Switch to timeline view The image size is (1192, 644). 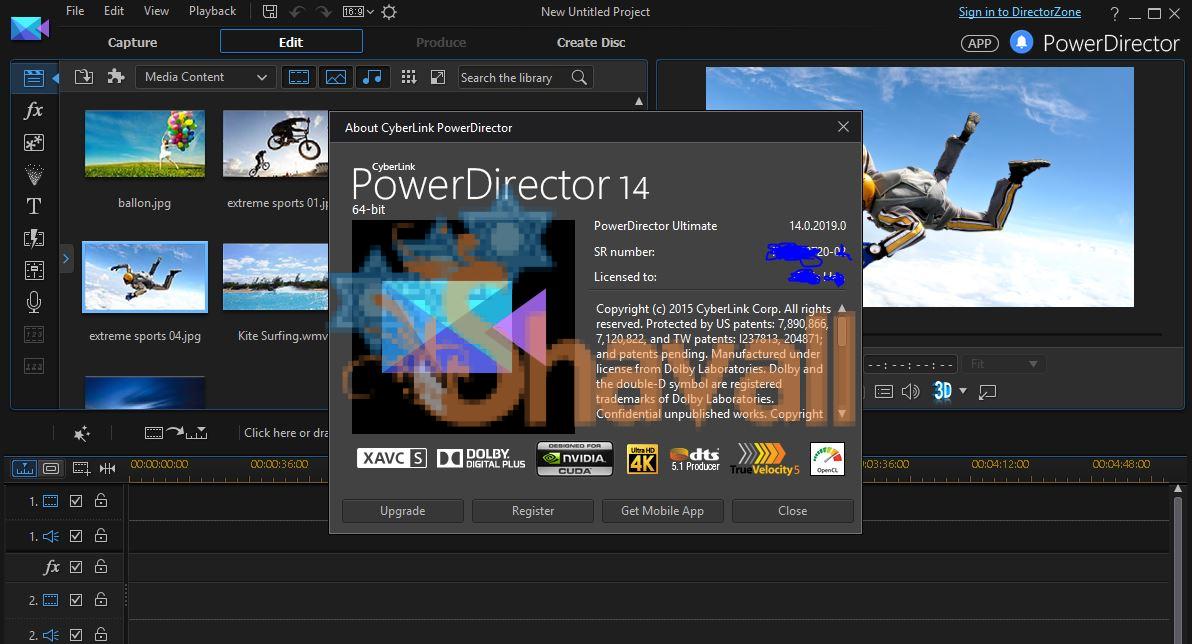[24, 468]
